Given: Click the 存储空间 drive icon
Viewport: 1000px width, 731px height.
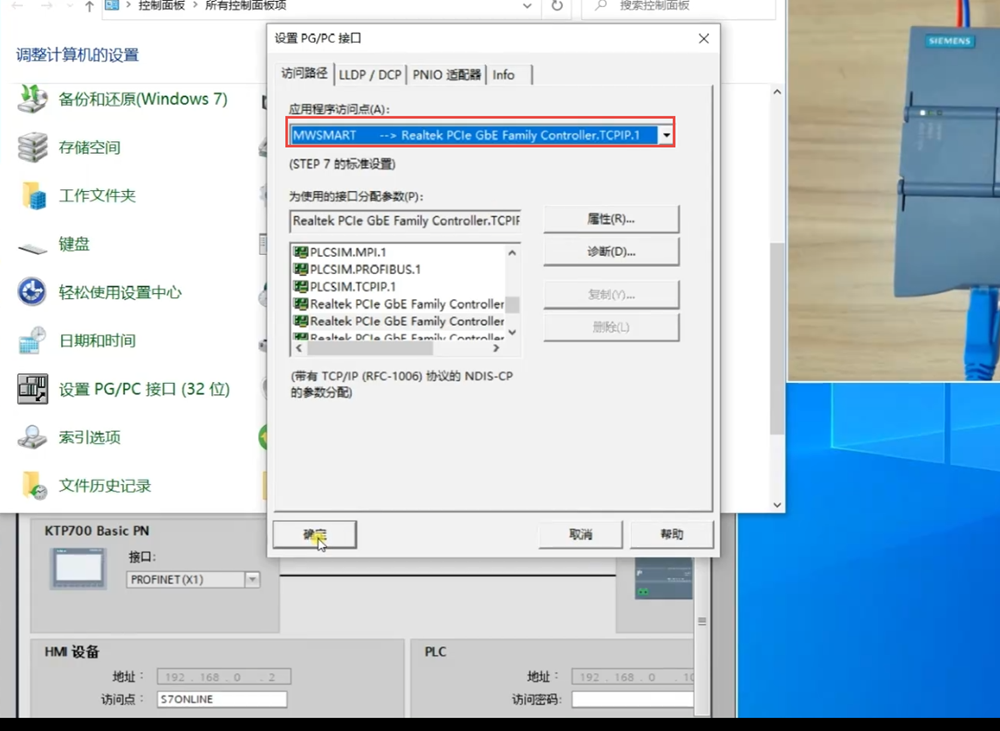Looking at the screenshot, I should [33, 147].
